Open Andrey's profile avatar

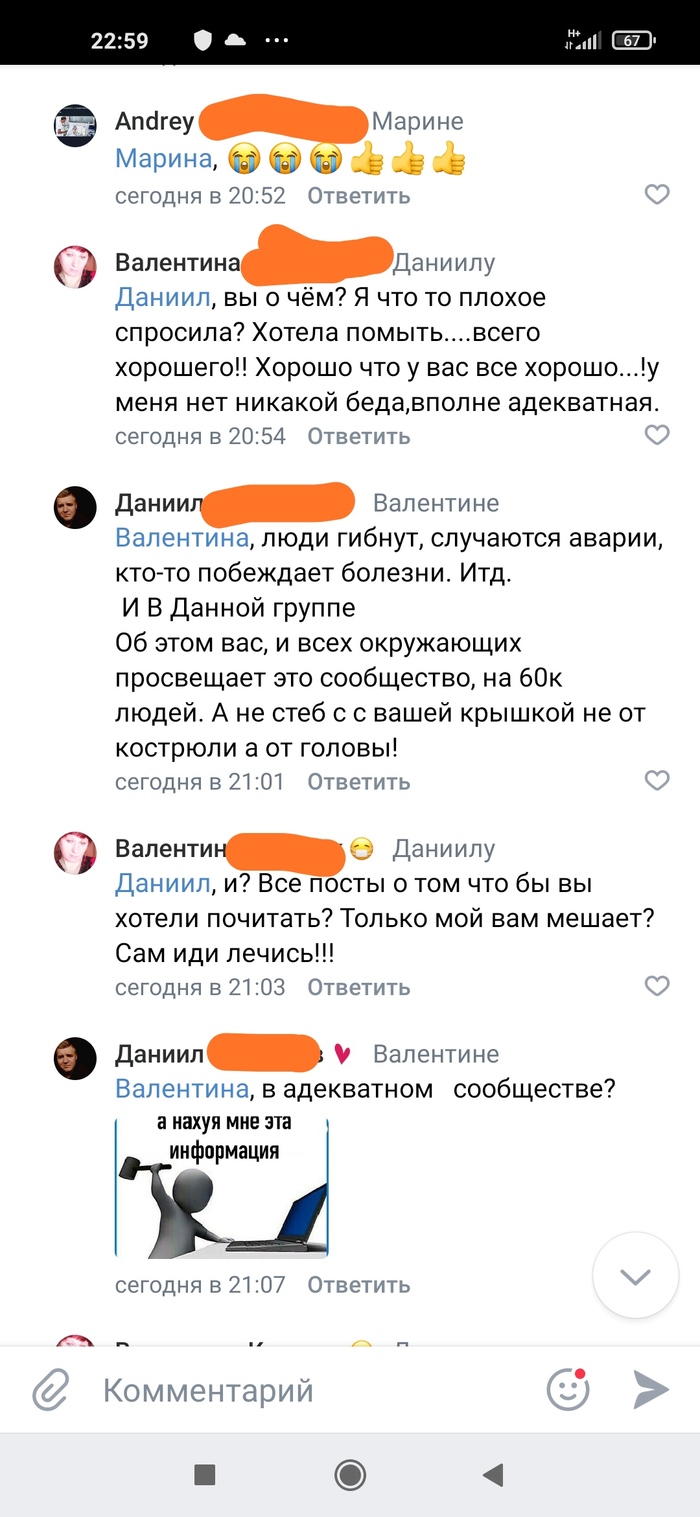[75, 126]
